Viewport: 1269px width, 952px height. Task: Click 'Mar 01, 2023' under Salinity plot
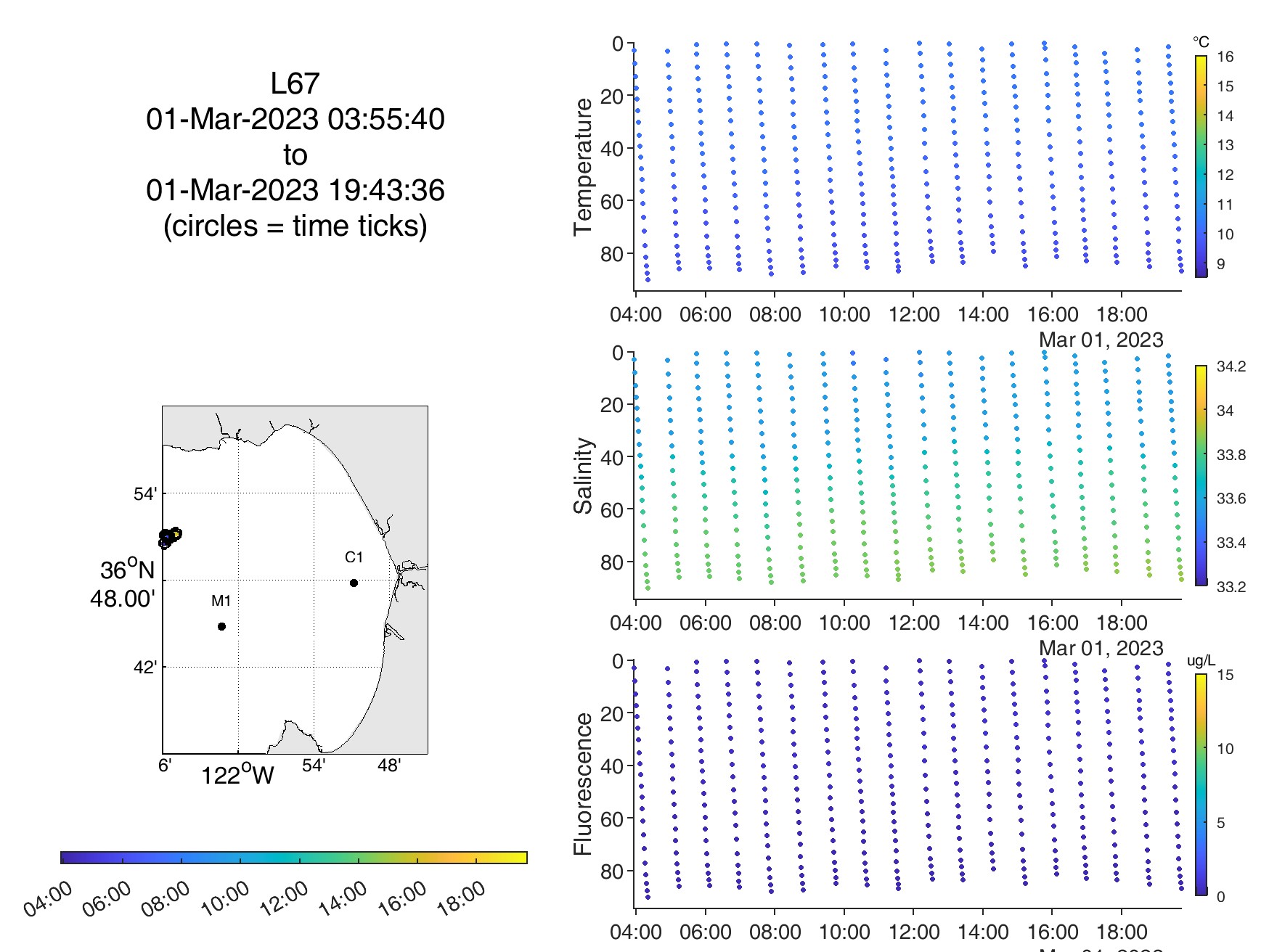1101,648
